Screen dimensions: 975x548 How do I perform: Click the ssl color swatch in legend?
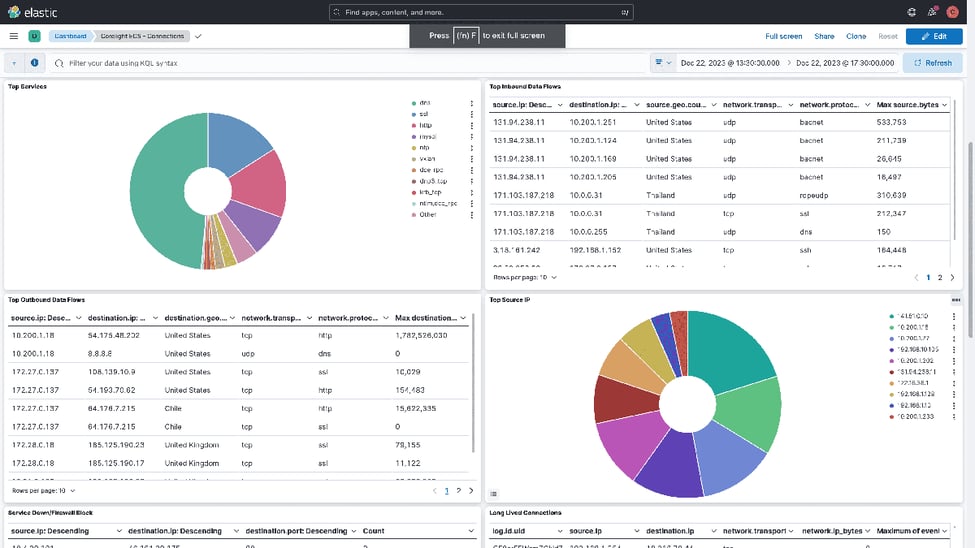tap(414, 114)
